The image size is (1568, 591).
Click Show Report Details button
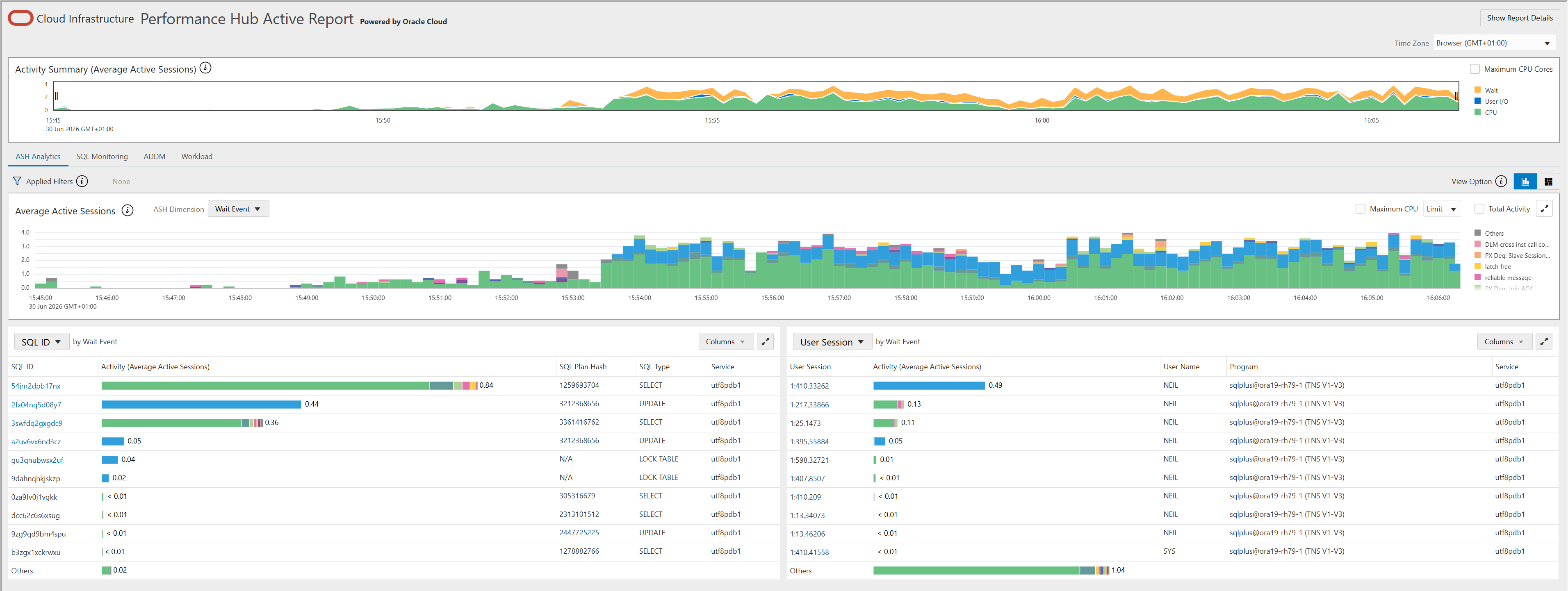tap(1519, 18)
